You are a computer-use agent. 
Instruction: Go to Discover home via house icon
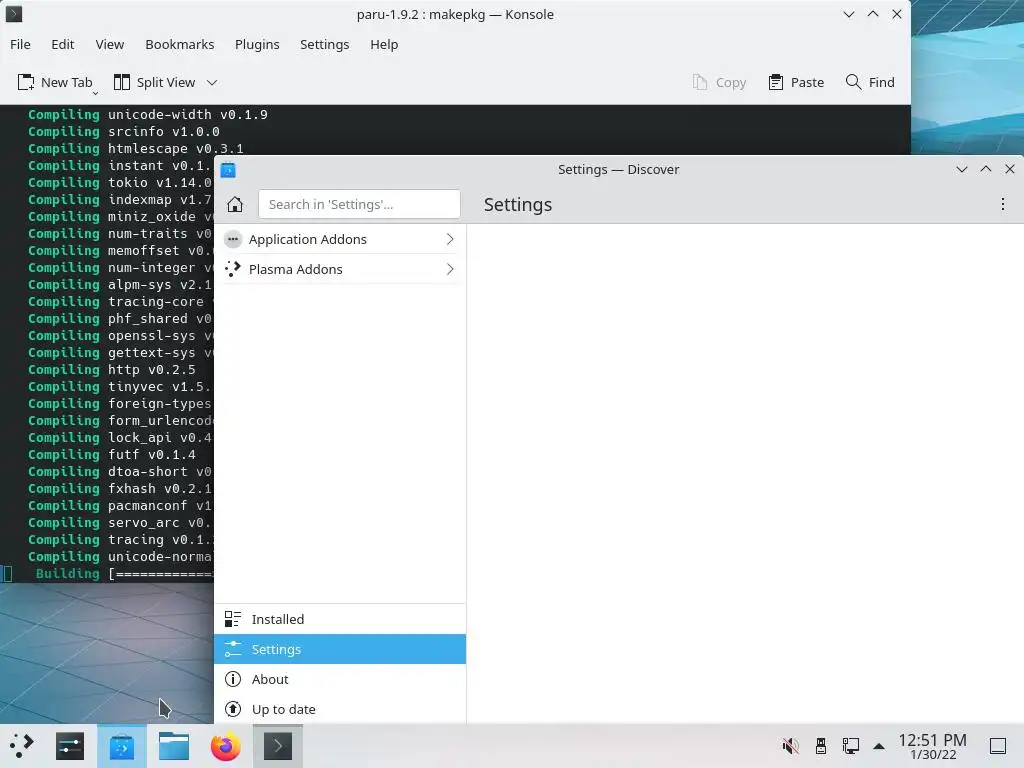coord(235,204)
